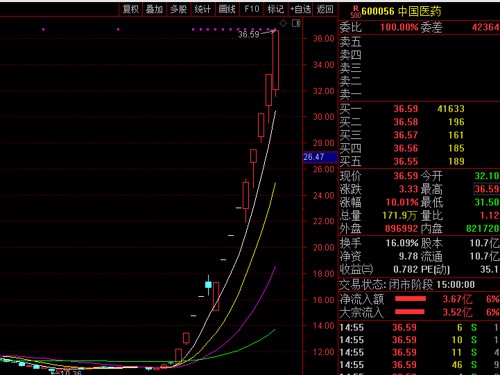Click the R 500 badge icon
Viewport: 500px width, 375px height.
click(x=356, y=12)
